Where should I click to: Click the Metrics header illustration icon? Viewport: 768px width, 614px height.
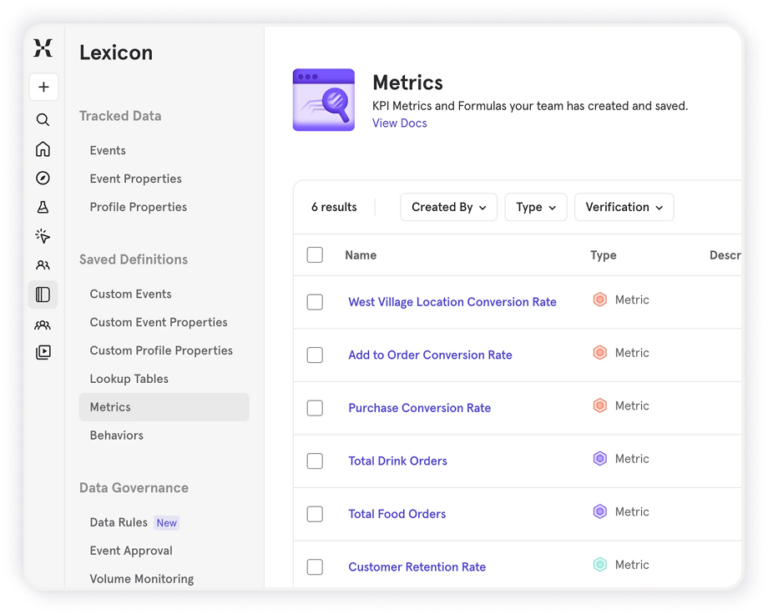[324, 100]
